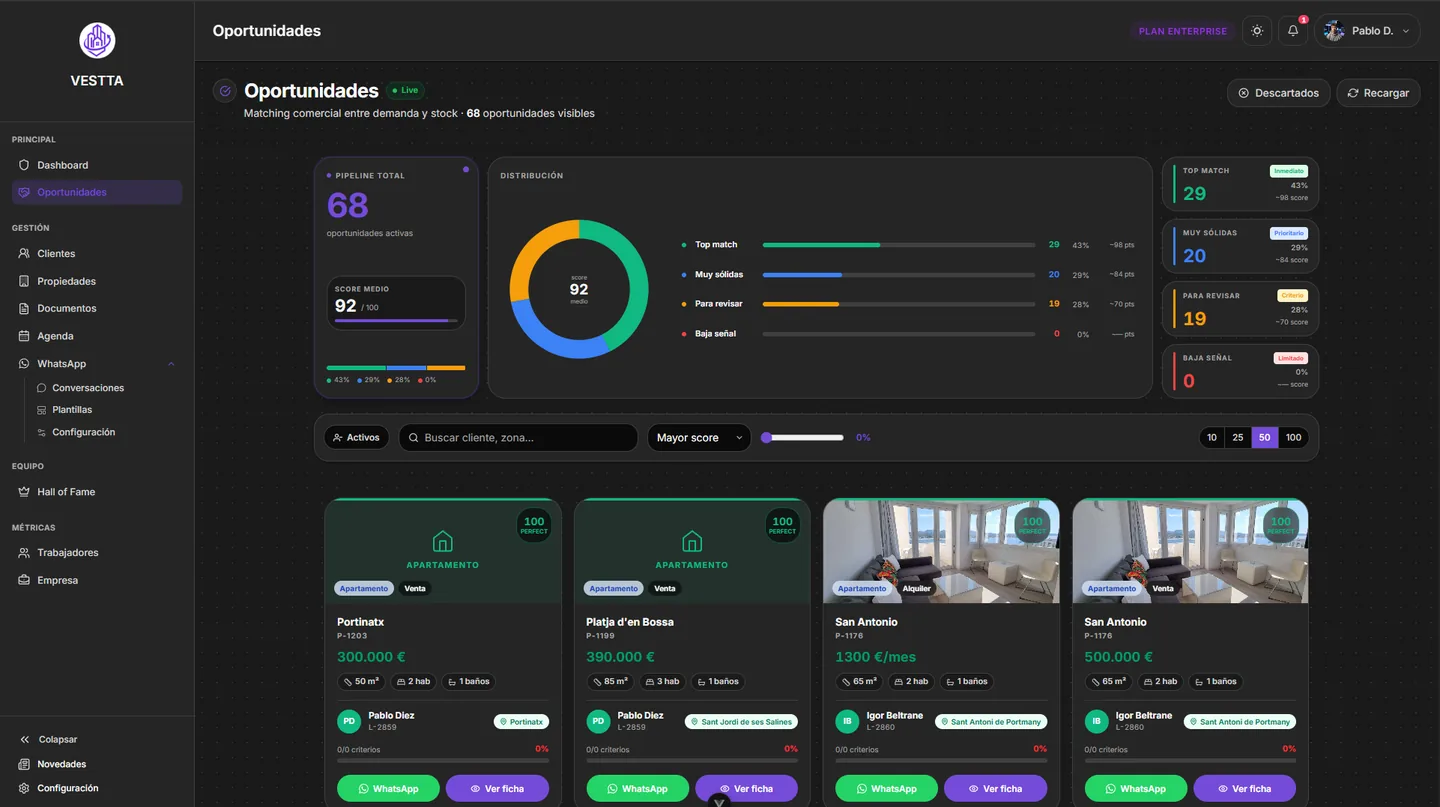Image resolution: width=1440 pixels, height=807 pixels.
Task: Click the PD avatar on the Portinatx card
Action: click(x=349, y=721)
